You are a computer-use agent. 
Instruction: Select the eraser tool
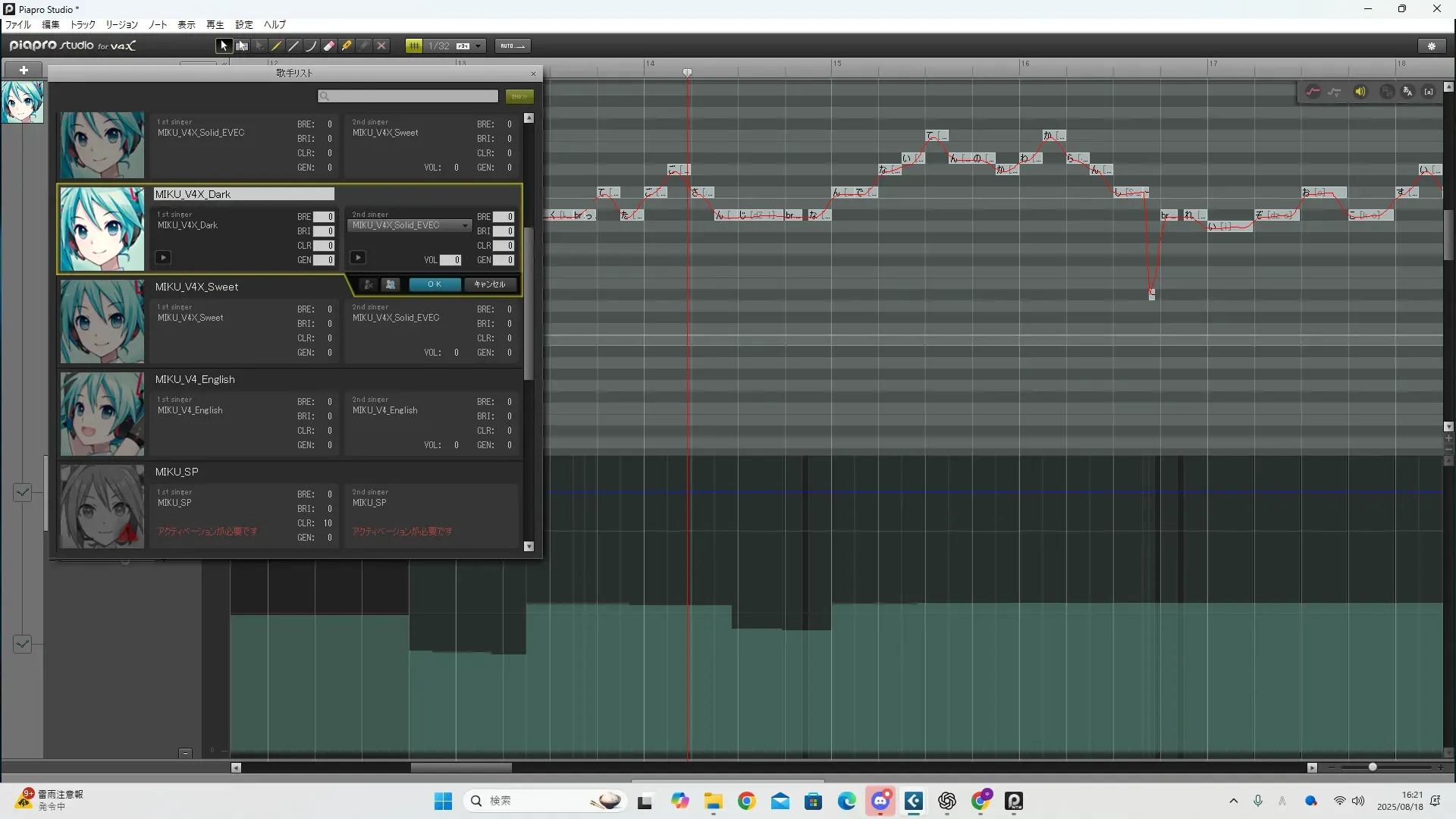(329, 46)
